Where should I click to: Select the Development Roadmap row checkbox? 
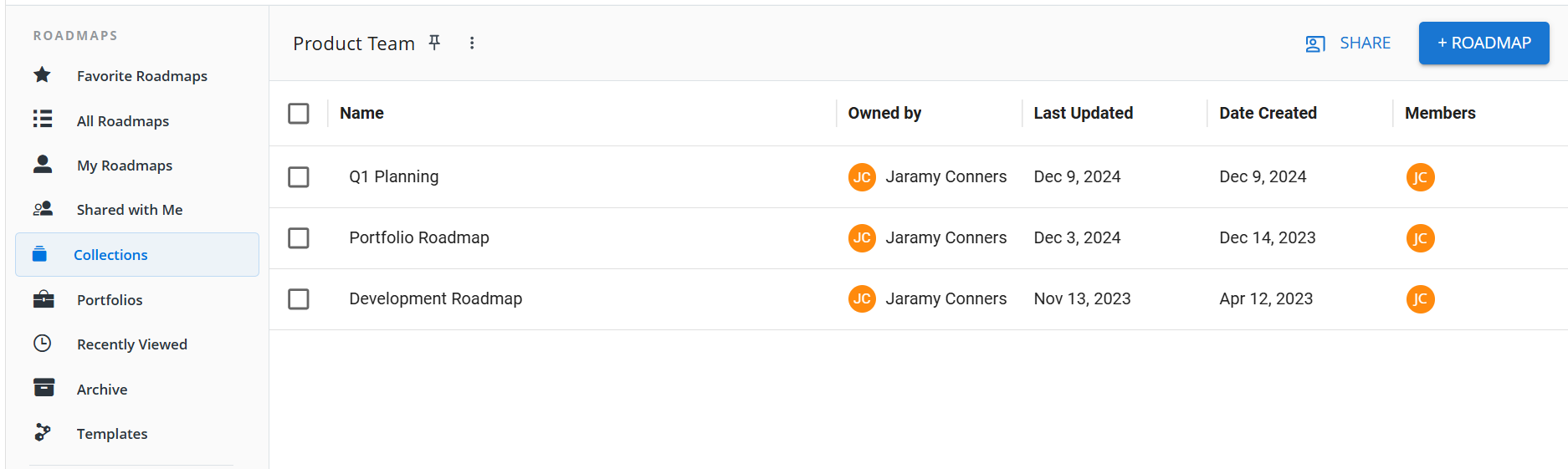[299, 299]
